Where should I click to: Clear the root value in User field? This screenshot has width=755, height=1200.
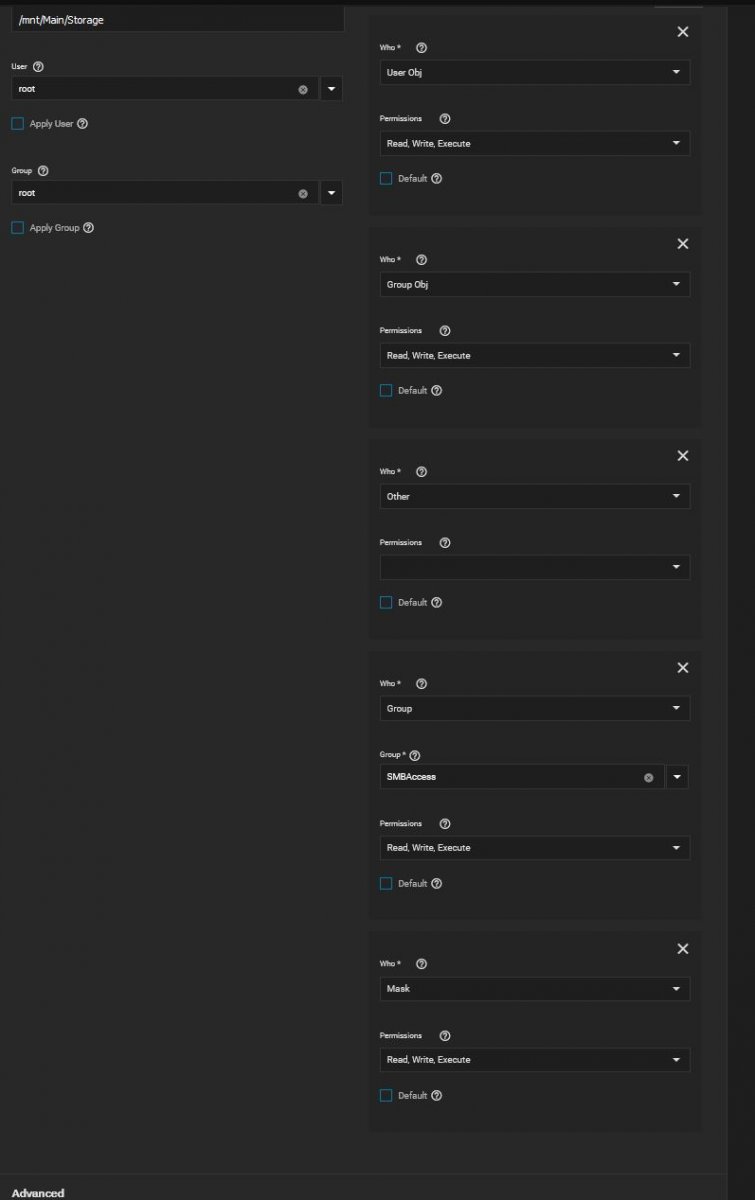point(303,89)
